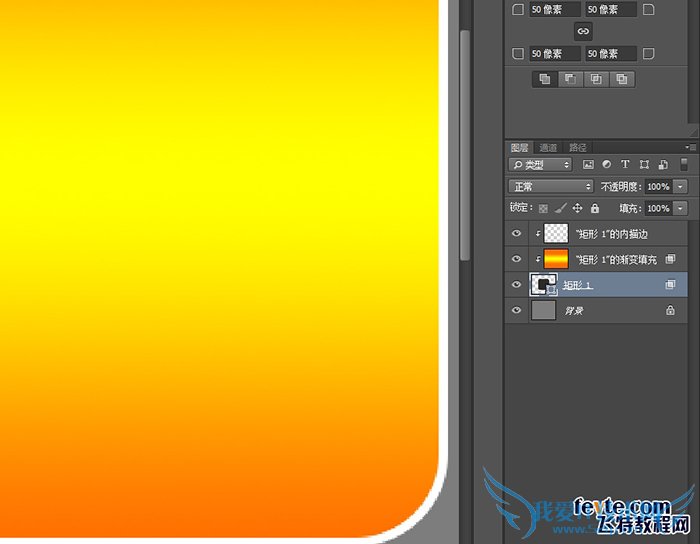This screenshot has height=544, width=700.
Task: Filter layers by adjustment layers icon
Action: (606, 165)
